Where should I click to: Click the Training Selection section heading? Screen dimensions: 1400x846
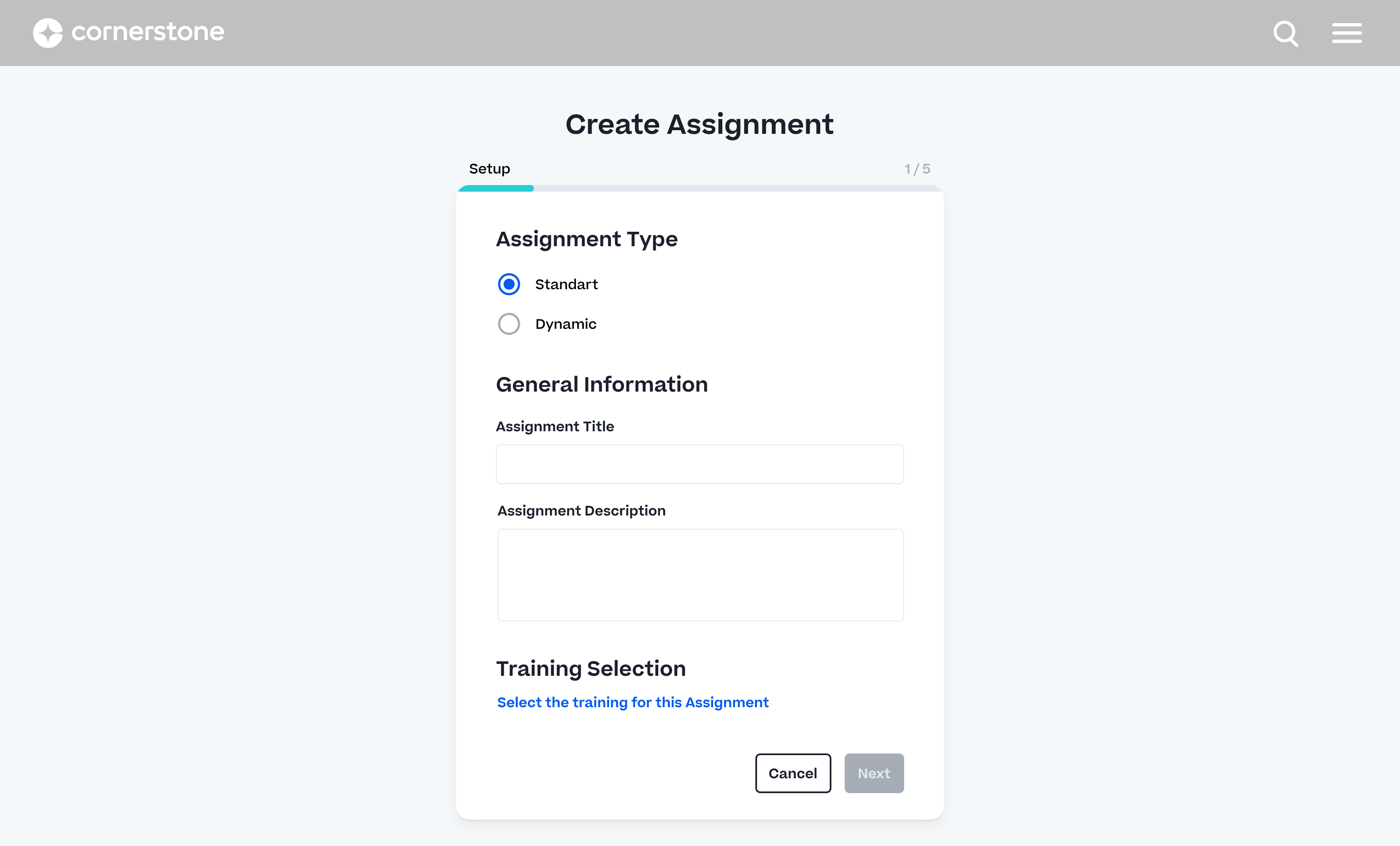coord(590,668)
